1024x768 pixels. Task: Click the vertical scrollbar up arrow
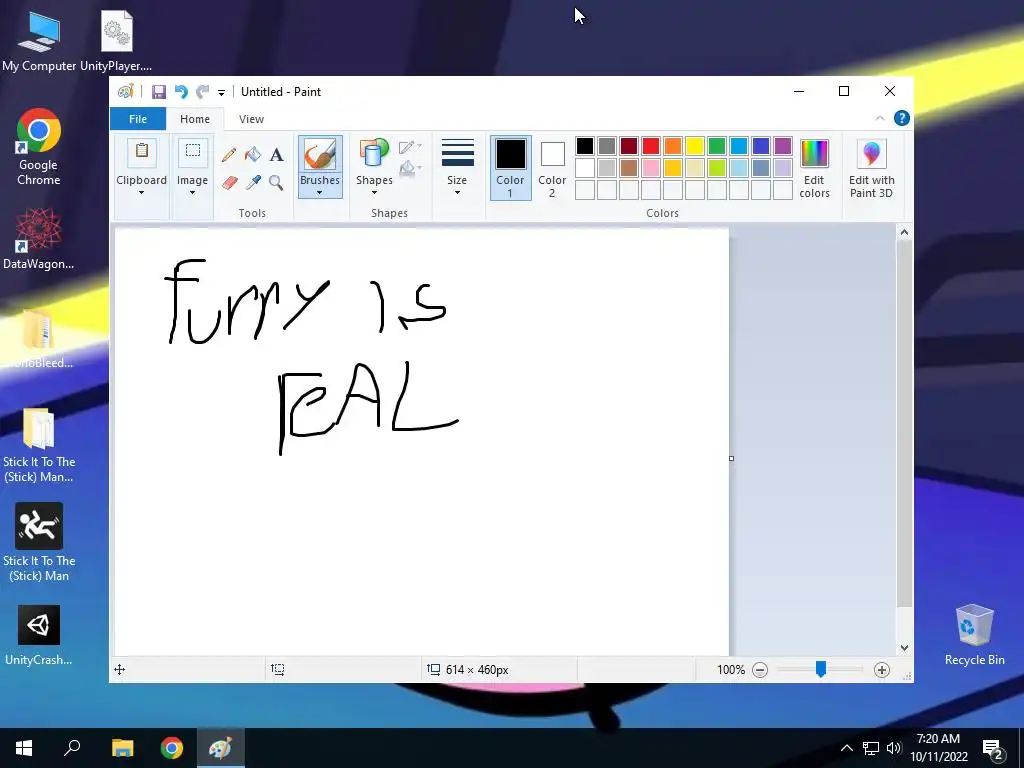pyautogui.click(x=904, y=232)
